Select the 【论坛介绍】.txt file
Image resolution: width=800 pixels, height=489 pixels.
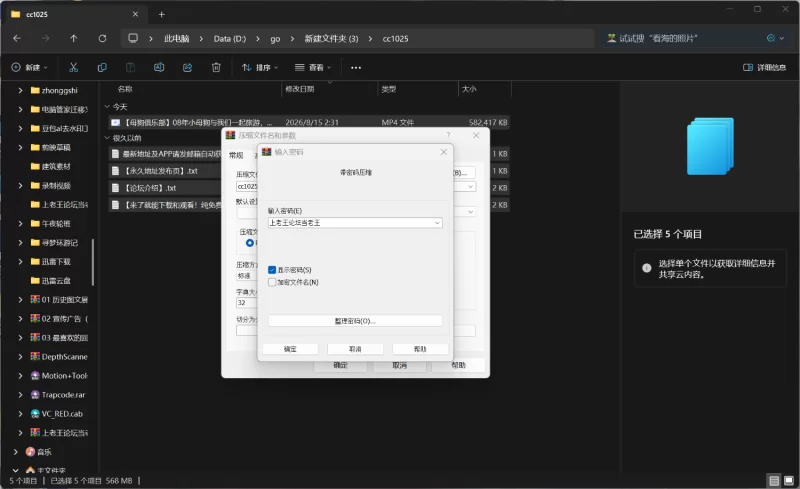pos(151,188)
